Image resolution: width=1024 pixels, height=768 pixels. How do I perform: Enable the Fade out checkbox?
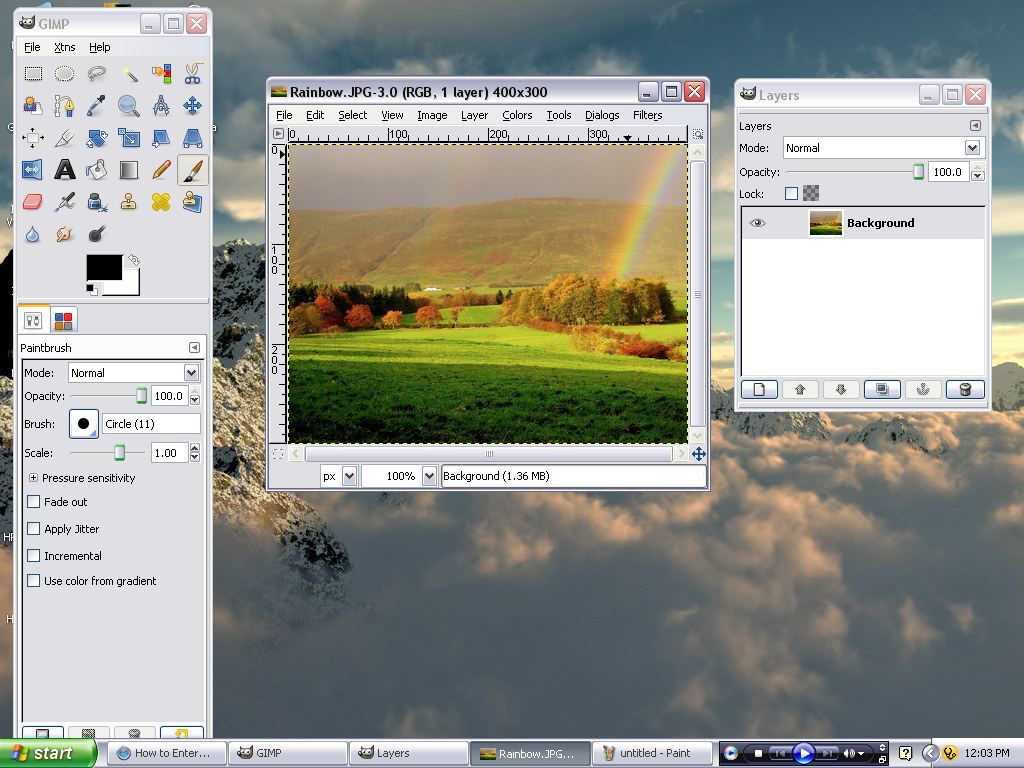tap(33, 502)
